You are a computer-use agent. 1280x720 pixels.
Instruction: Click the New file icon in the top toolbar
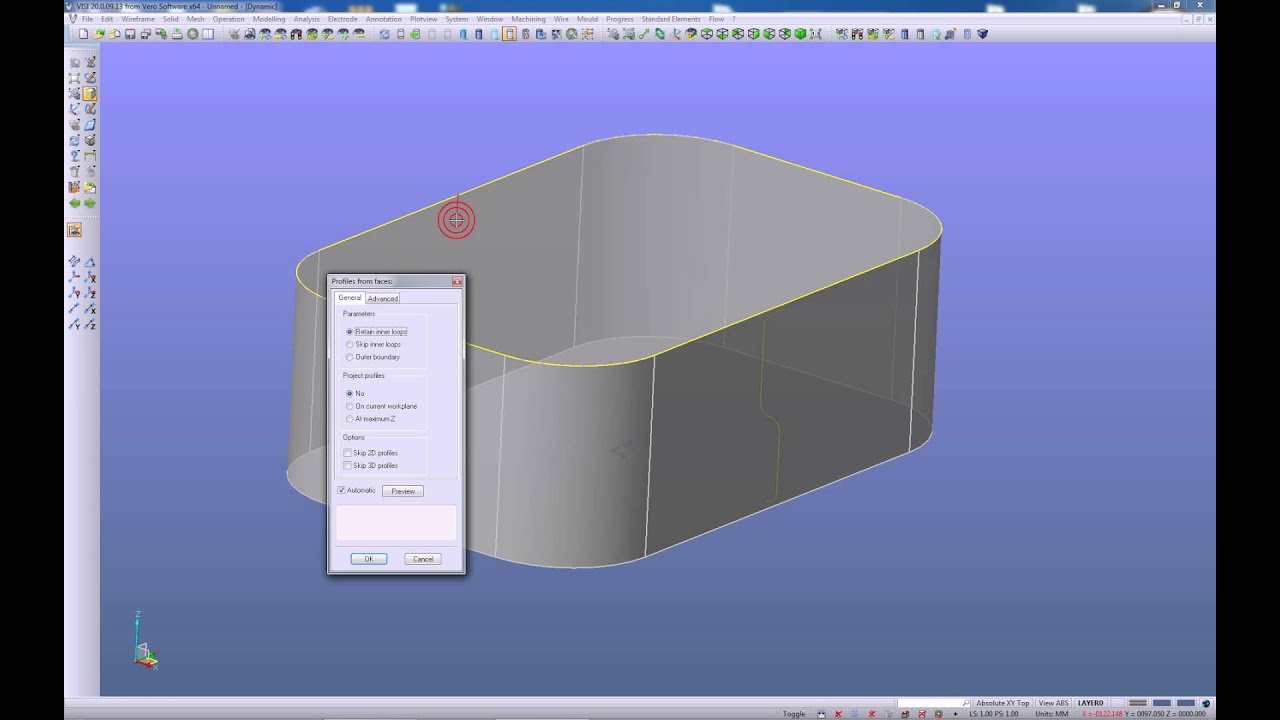(x=84, y=34)
